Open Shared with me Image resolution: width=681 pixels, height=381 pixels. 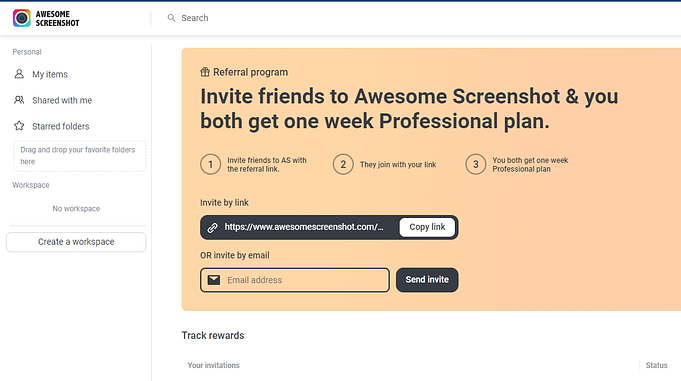(x=62, y=100)
